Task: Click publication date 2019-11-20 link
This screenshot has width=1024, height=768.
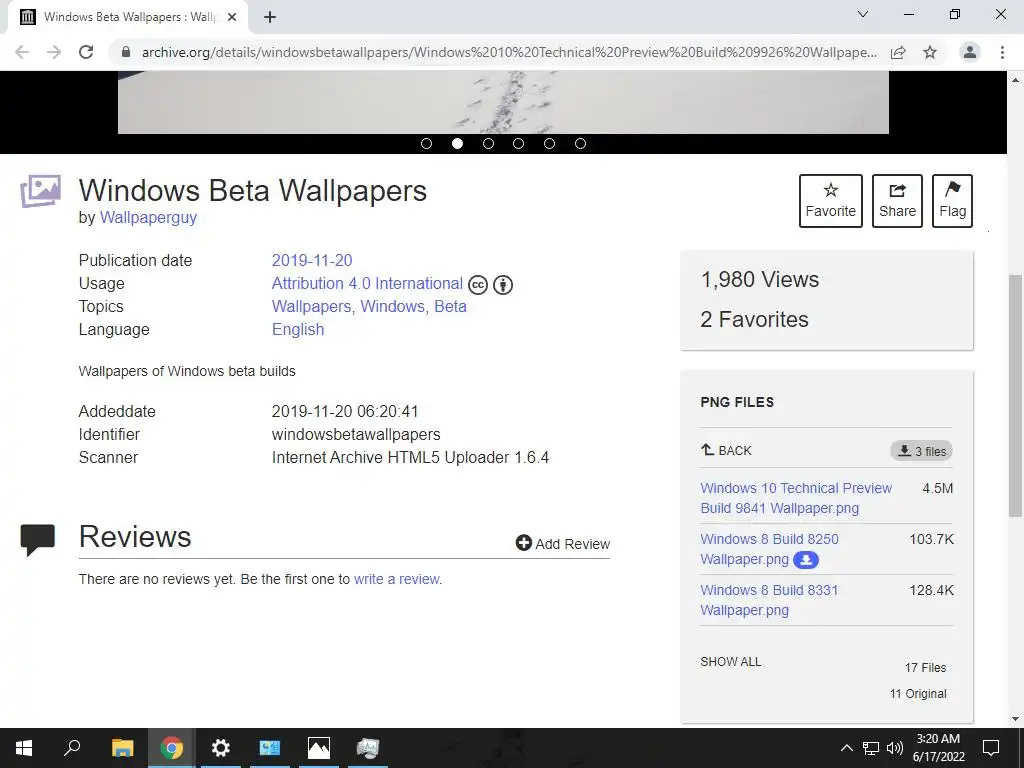Action: coord(312,261)
